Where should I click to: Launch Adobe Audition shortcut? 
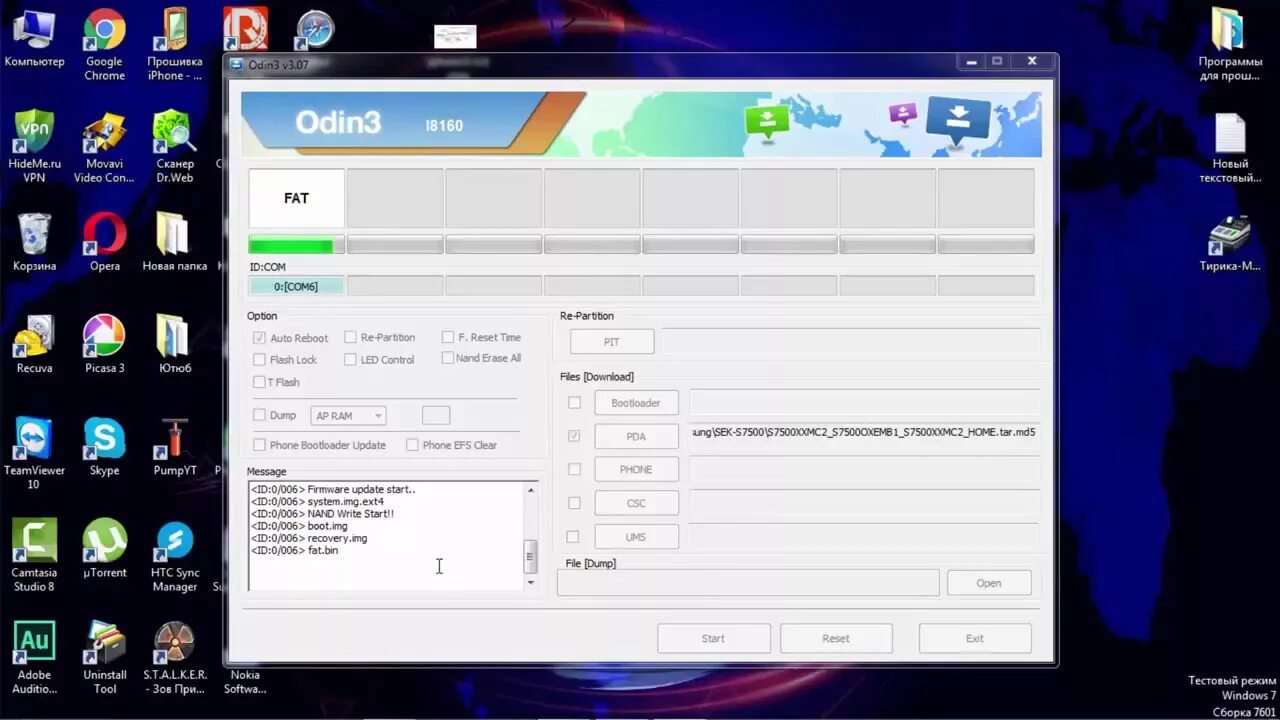(34, 657)
